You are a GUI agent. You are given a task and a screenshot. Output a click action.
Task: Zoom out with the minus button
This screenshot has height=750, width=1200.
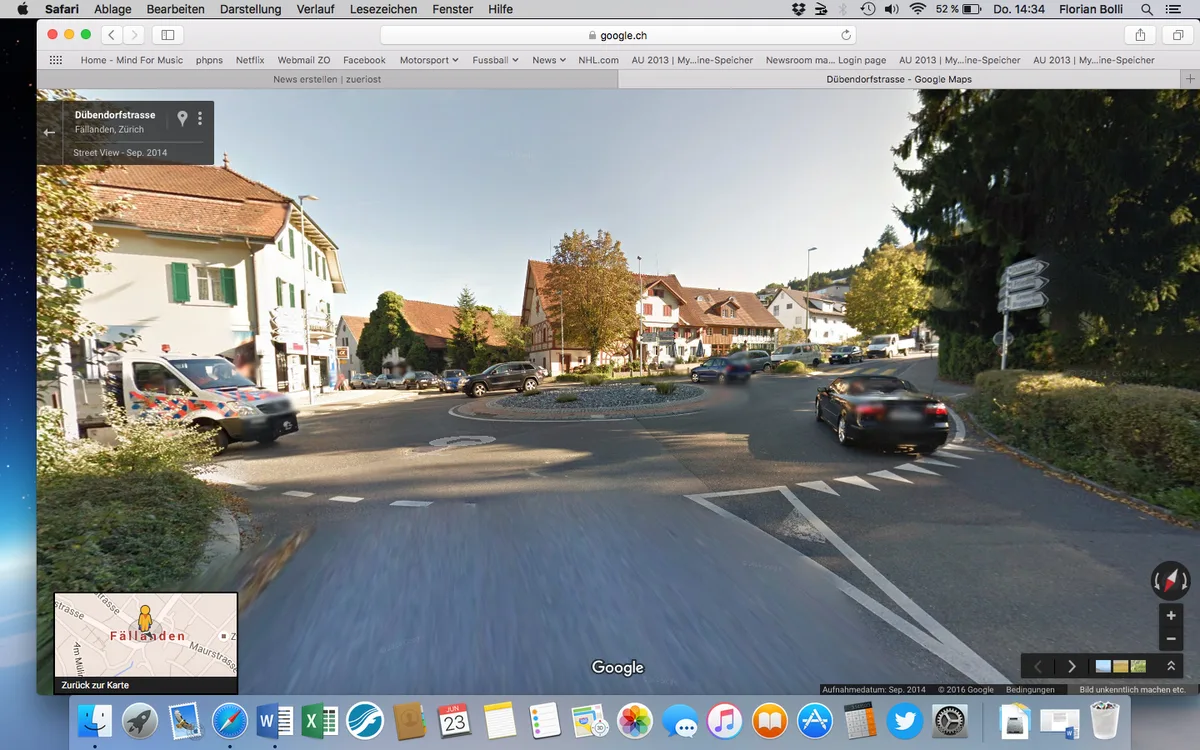pyautogui.click(x=1171, y=639)
